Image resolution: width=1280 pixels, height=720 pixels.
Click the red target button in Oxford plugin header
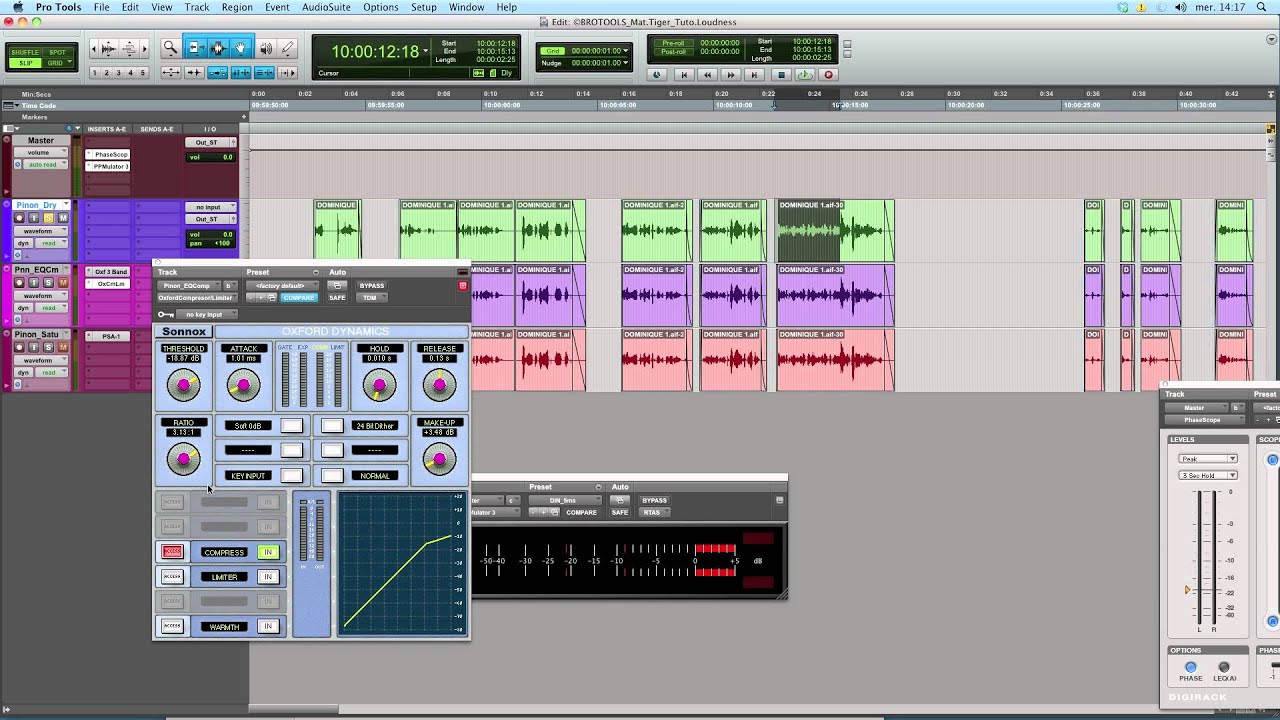click(462, 286)
